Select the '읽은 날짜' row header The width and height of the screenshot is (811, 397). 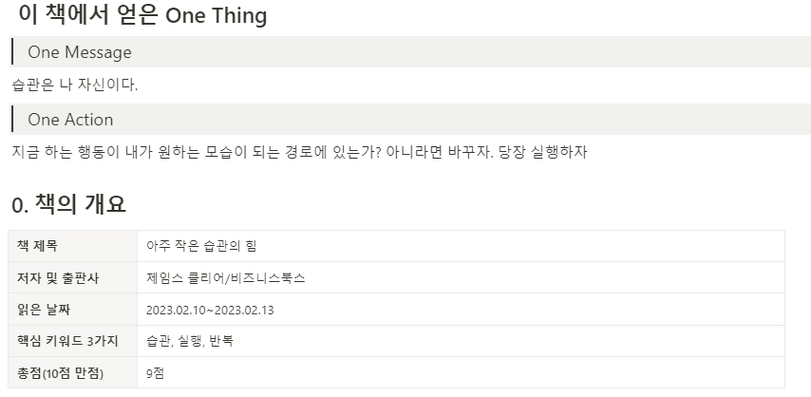point(73,310)
